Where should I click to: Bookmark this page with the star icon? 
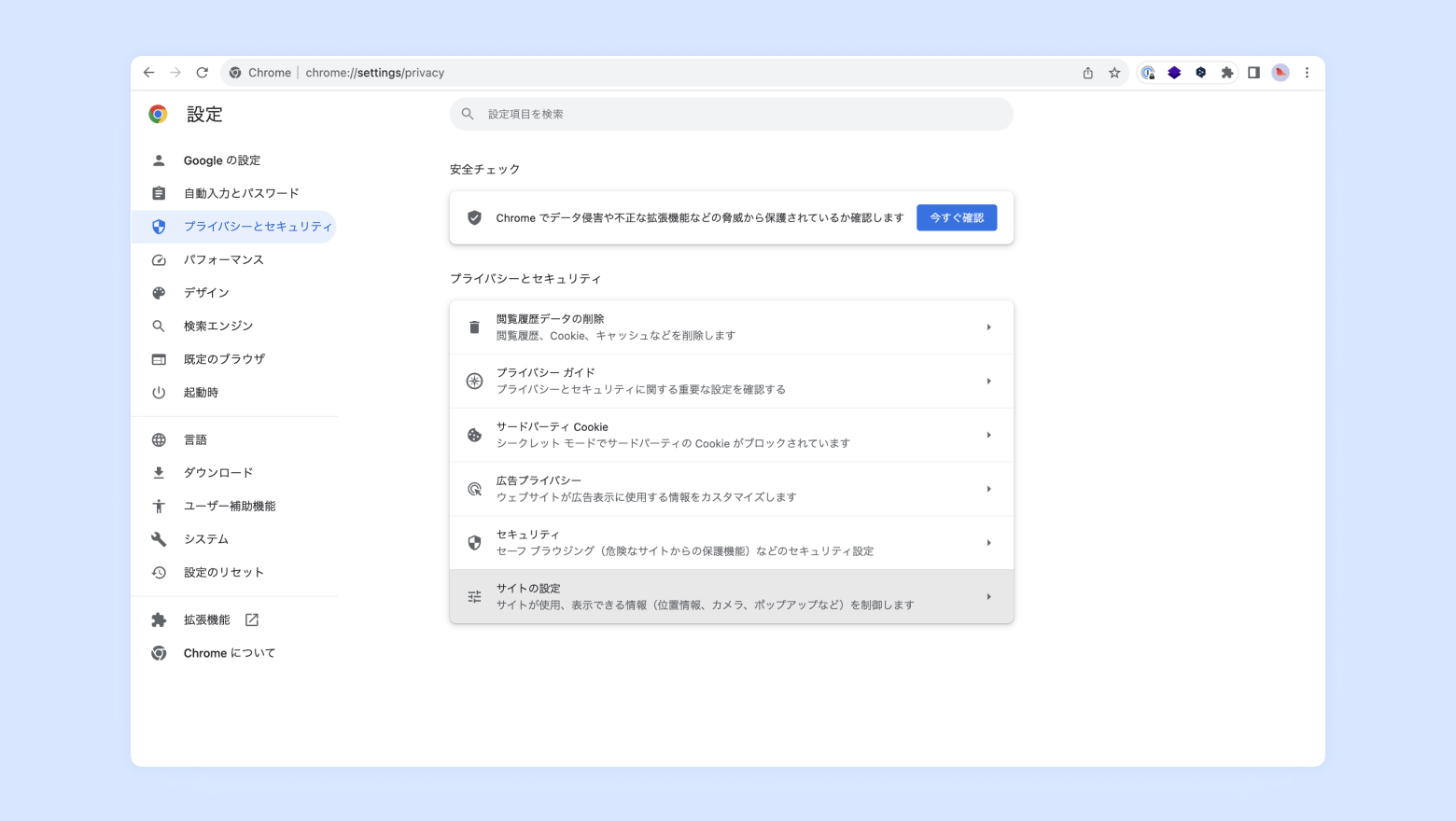[x=1114, y=73]
